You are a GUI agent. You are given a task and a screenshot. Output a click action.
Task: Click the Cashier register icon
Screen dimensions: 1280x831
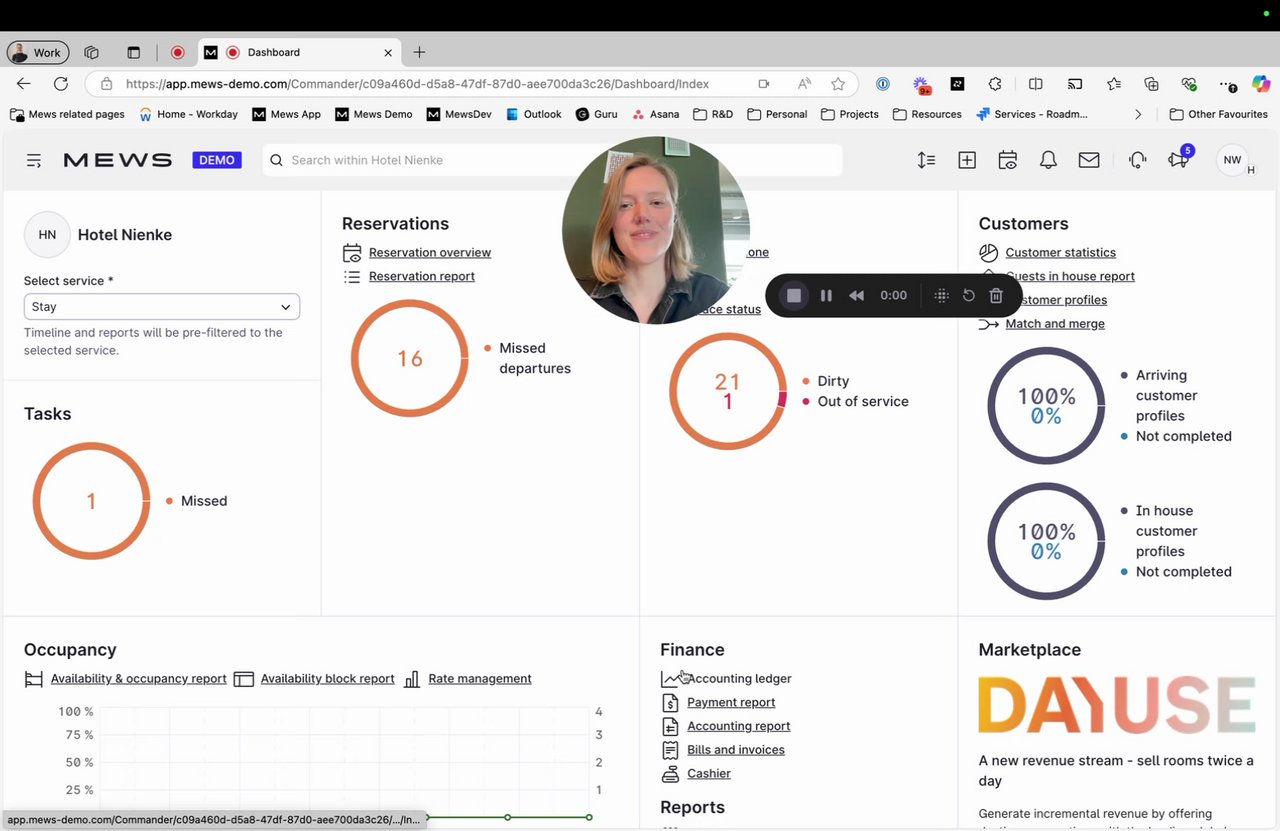coord(670,774)
